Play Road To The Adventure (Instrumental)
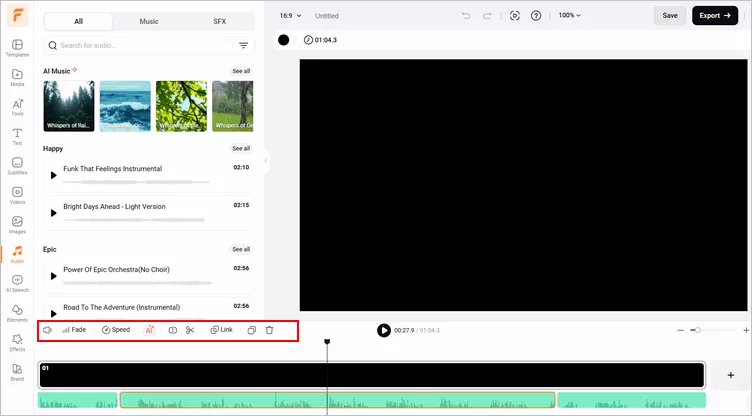This screenshot has width=752, height=416. click(54, 314)
